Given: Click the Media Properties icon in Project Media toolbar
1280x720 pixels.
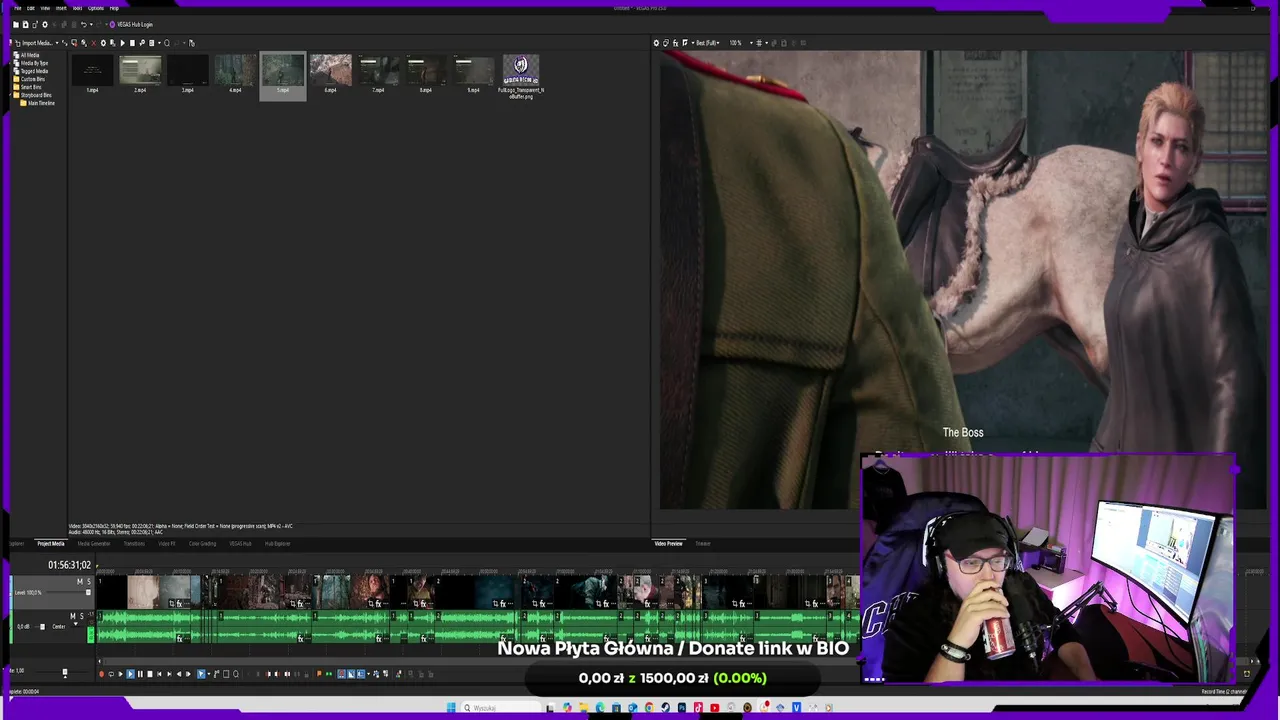Looking at the screenshot, I should tap(103, 43).
